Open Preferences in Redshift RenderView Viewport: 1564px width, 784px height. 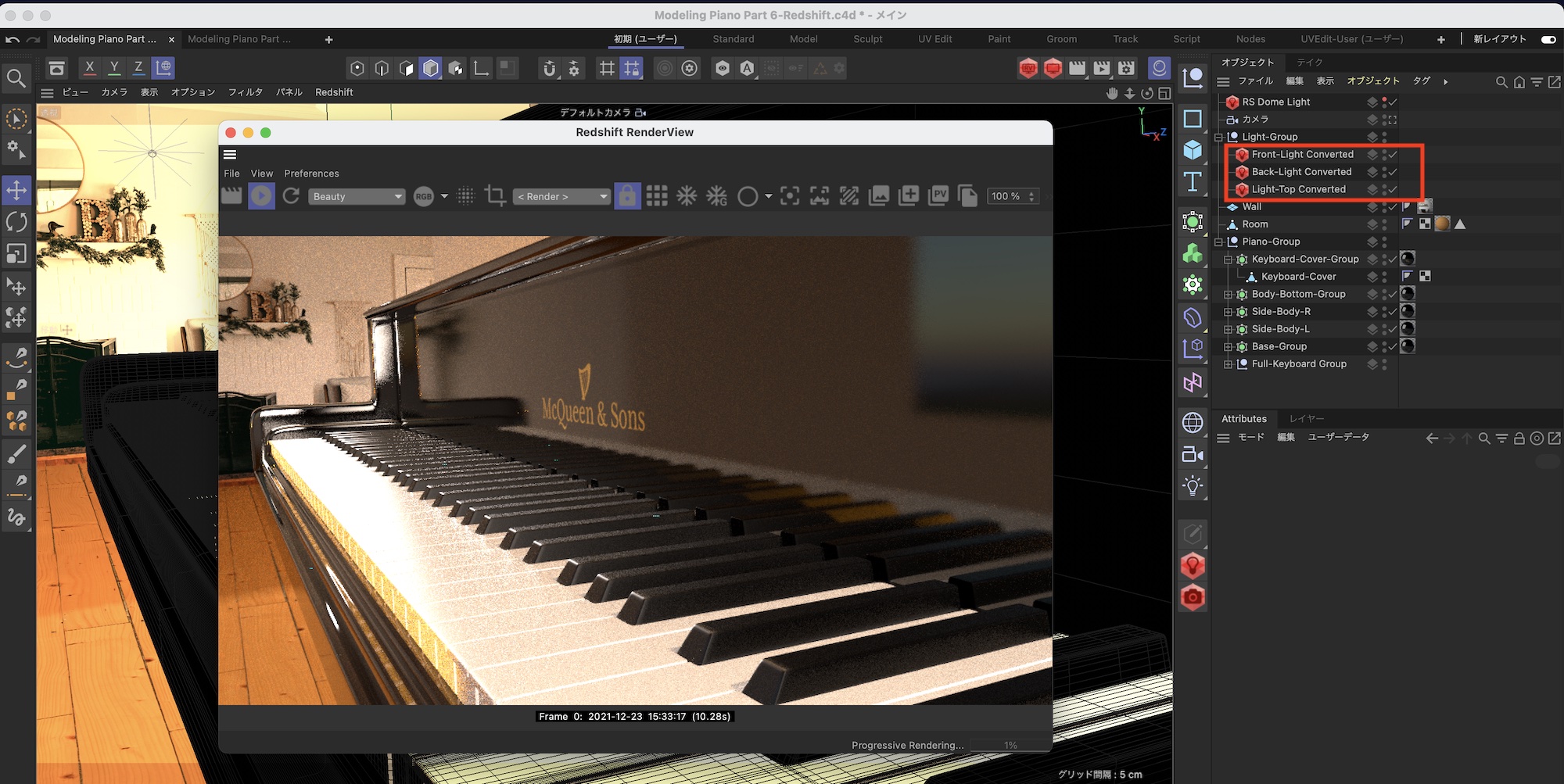[311, 174]
